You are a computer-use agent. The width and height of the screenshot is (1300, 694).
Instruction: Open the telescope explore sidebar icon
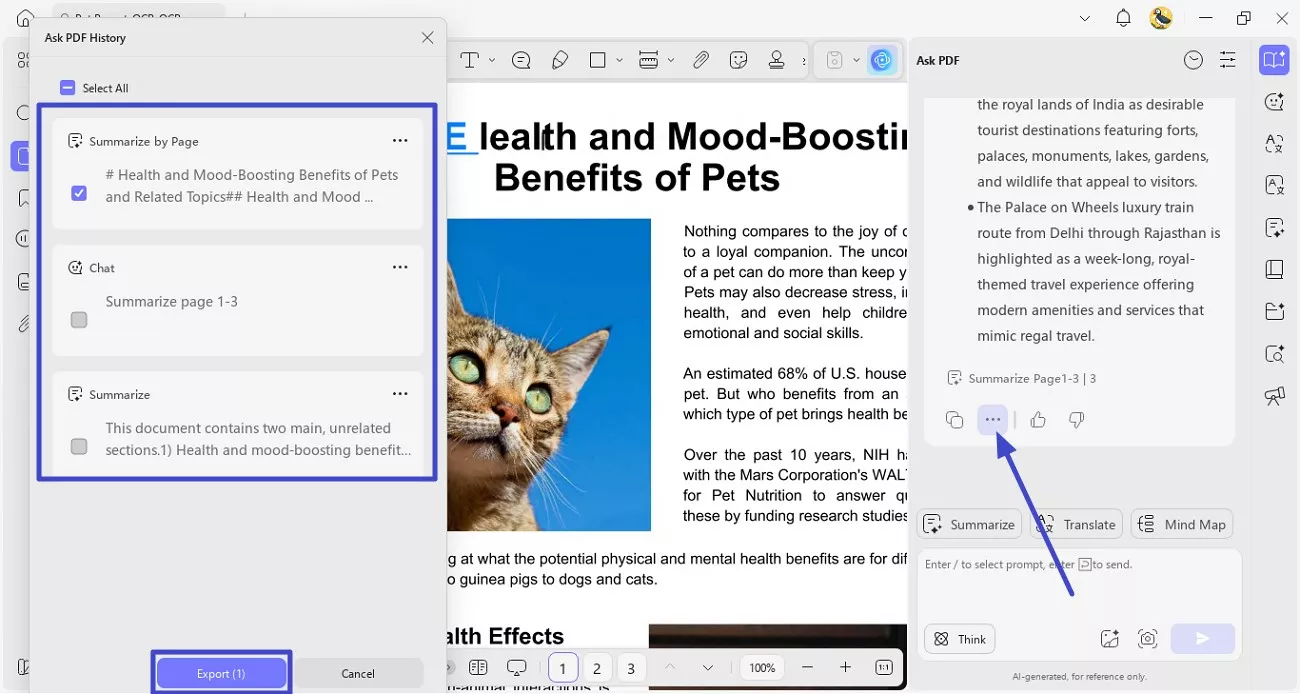[1274, 396]
